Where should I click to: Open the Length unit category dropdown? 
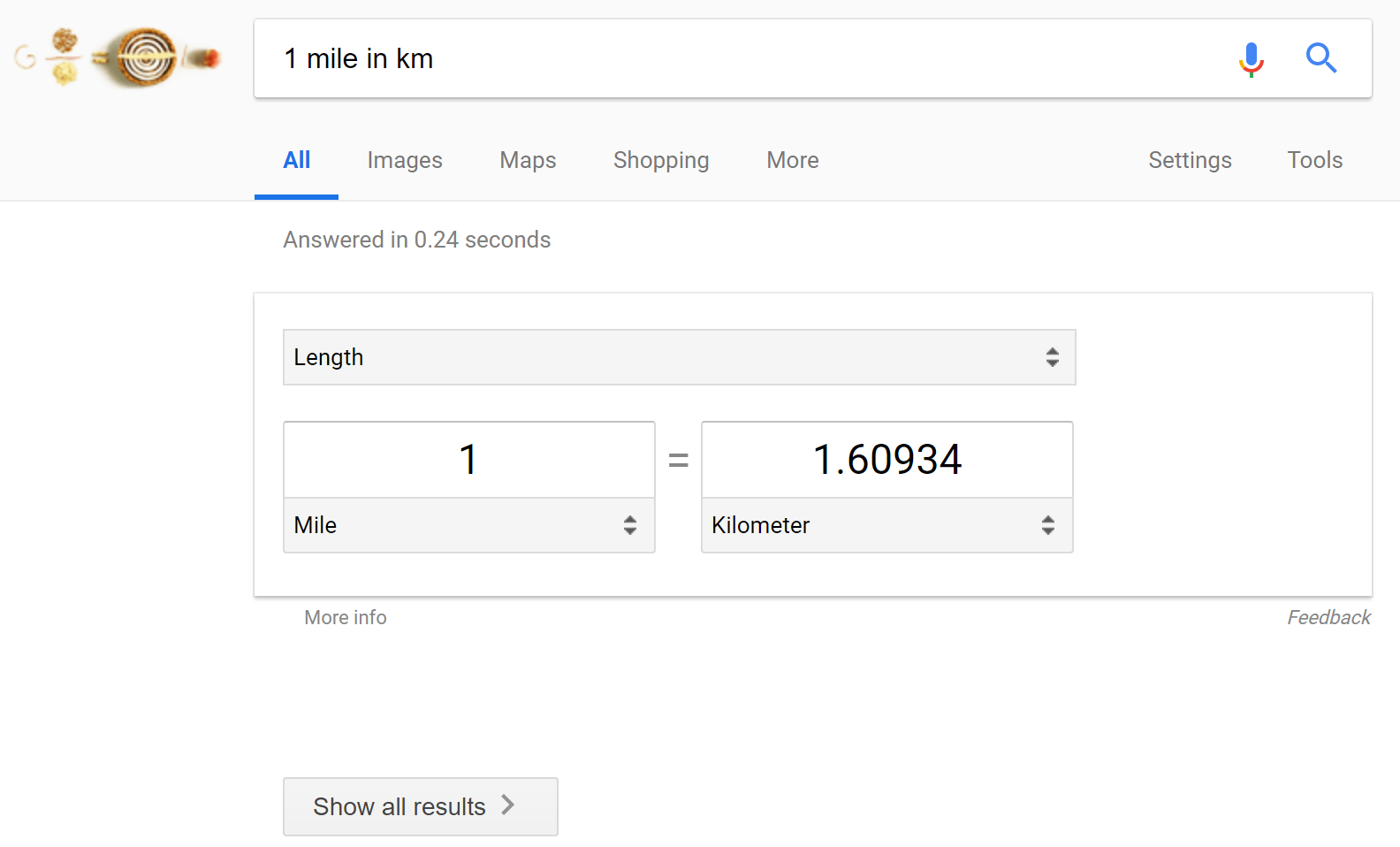point(679,357)
